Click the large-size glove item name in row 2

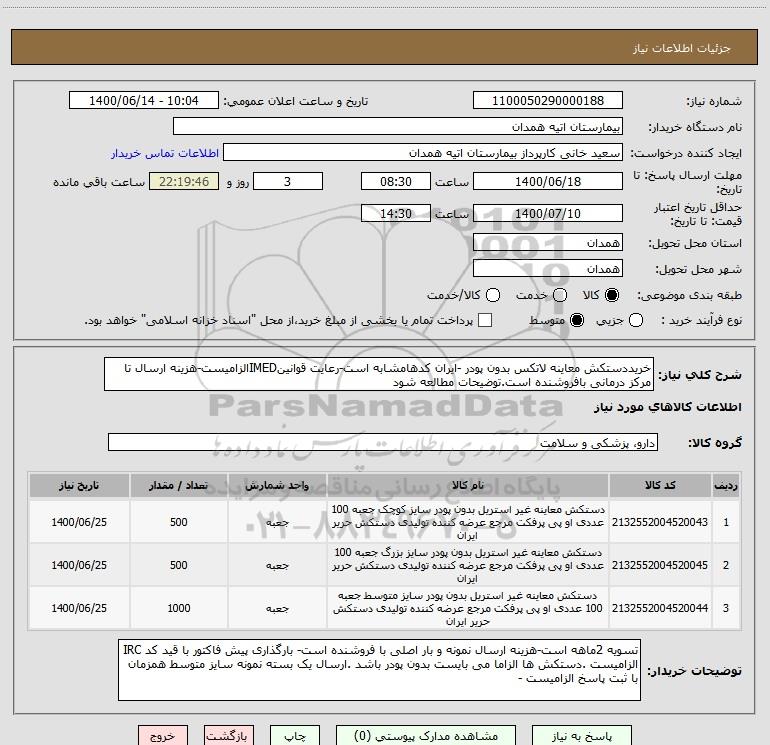coord(468,565)
